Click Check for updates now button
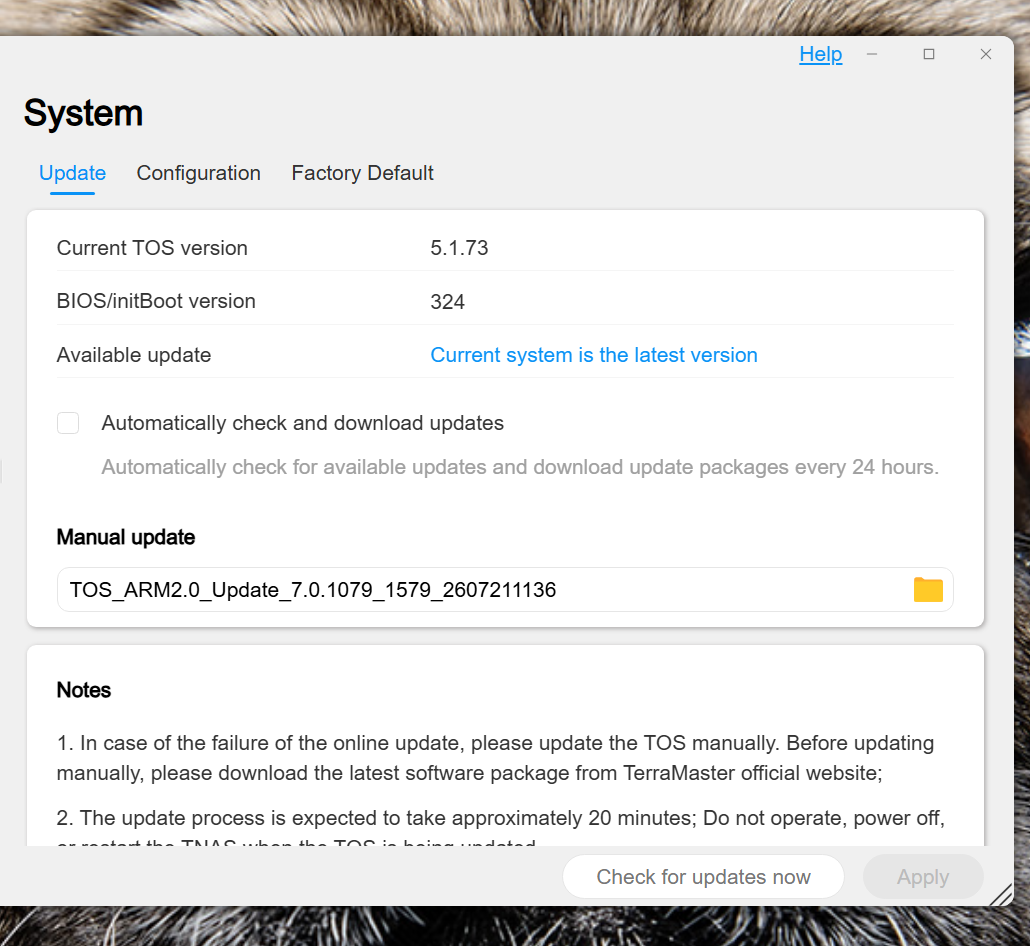Screen dimensions: 1030x946 pyautogui.click(x=703, y=876)
